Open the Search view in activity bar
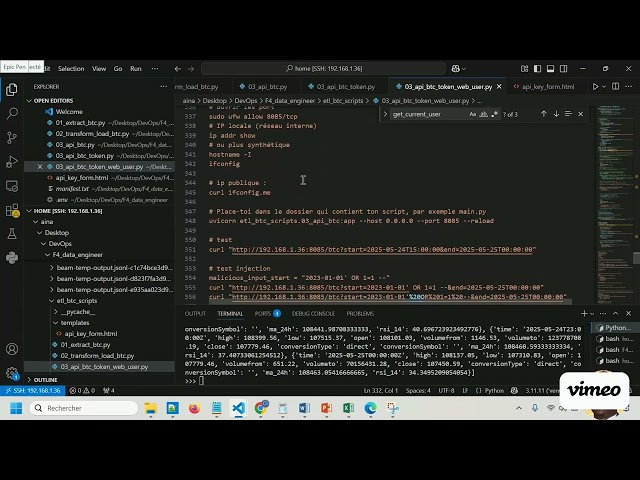Viewport: 640px width, 480px height. [x=12, y=113]
